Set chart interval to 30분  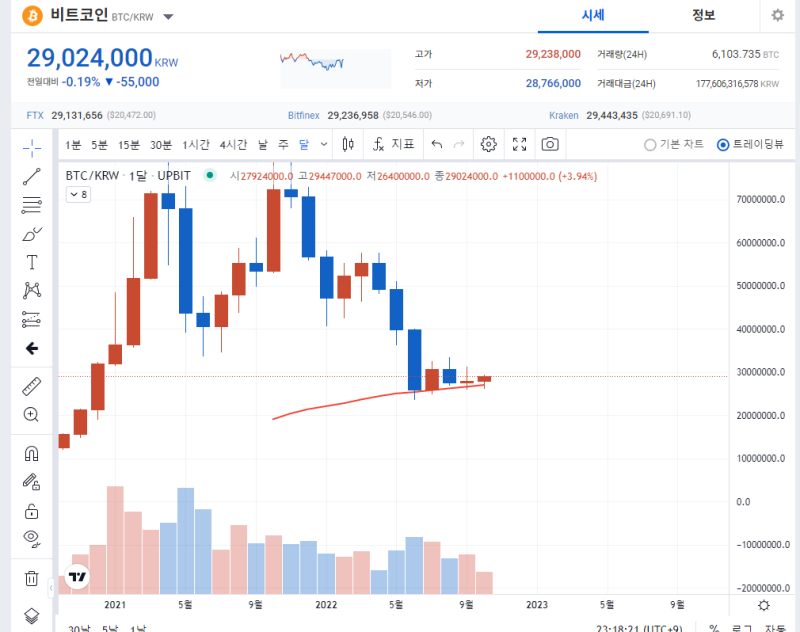pyautogui.click(x=161, y=145)
